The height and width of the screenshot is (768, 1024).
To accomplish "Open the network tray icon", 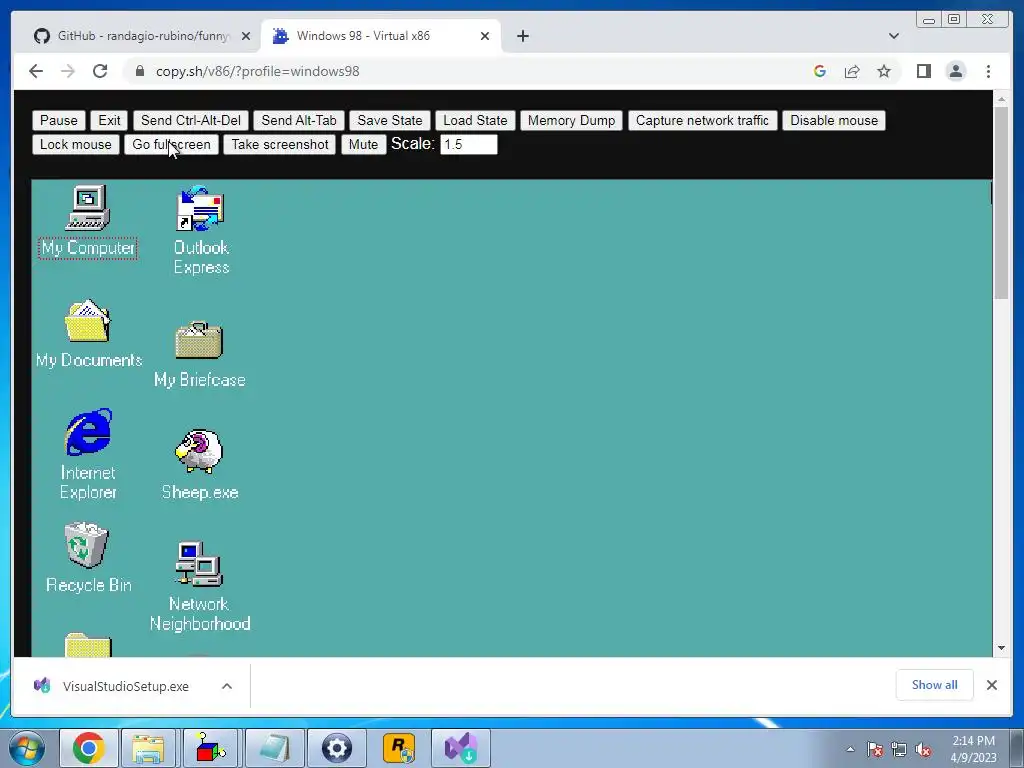I will (x=899, y=750).
